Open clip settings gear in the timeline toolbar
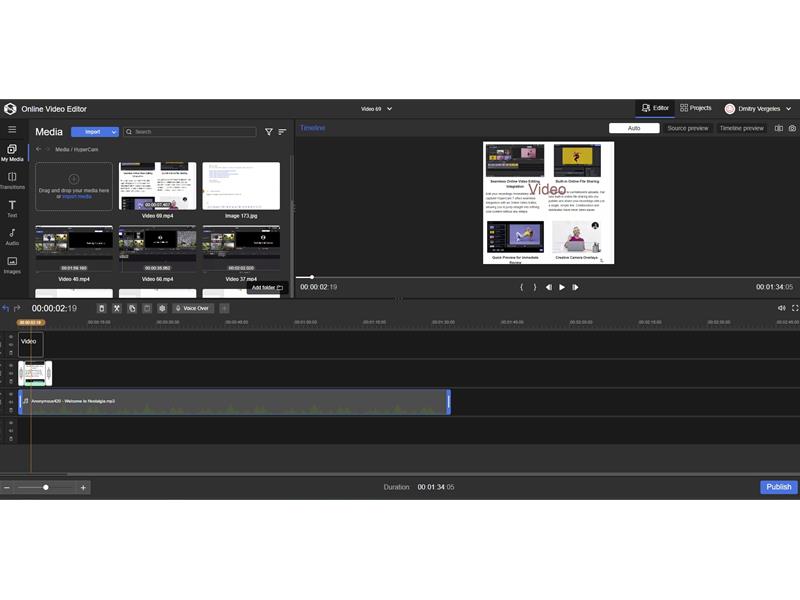Image resolution: width=800 pixels, height=600 pixels. point(162,308)
